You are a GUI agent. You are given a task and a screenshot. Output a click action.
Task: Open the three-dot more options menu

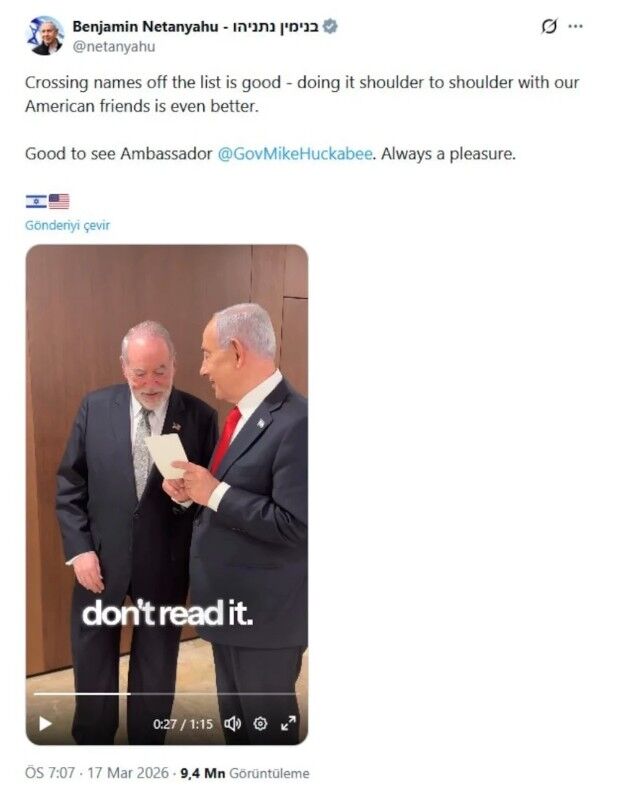575,26
